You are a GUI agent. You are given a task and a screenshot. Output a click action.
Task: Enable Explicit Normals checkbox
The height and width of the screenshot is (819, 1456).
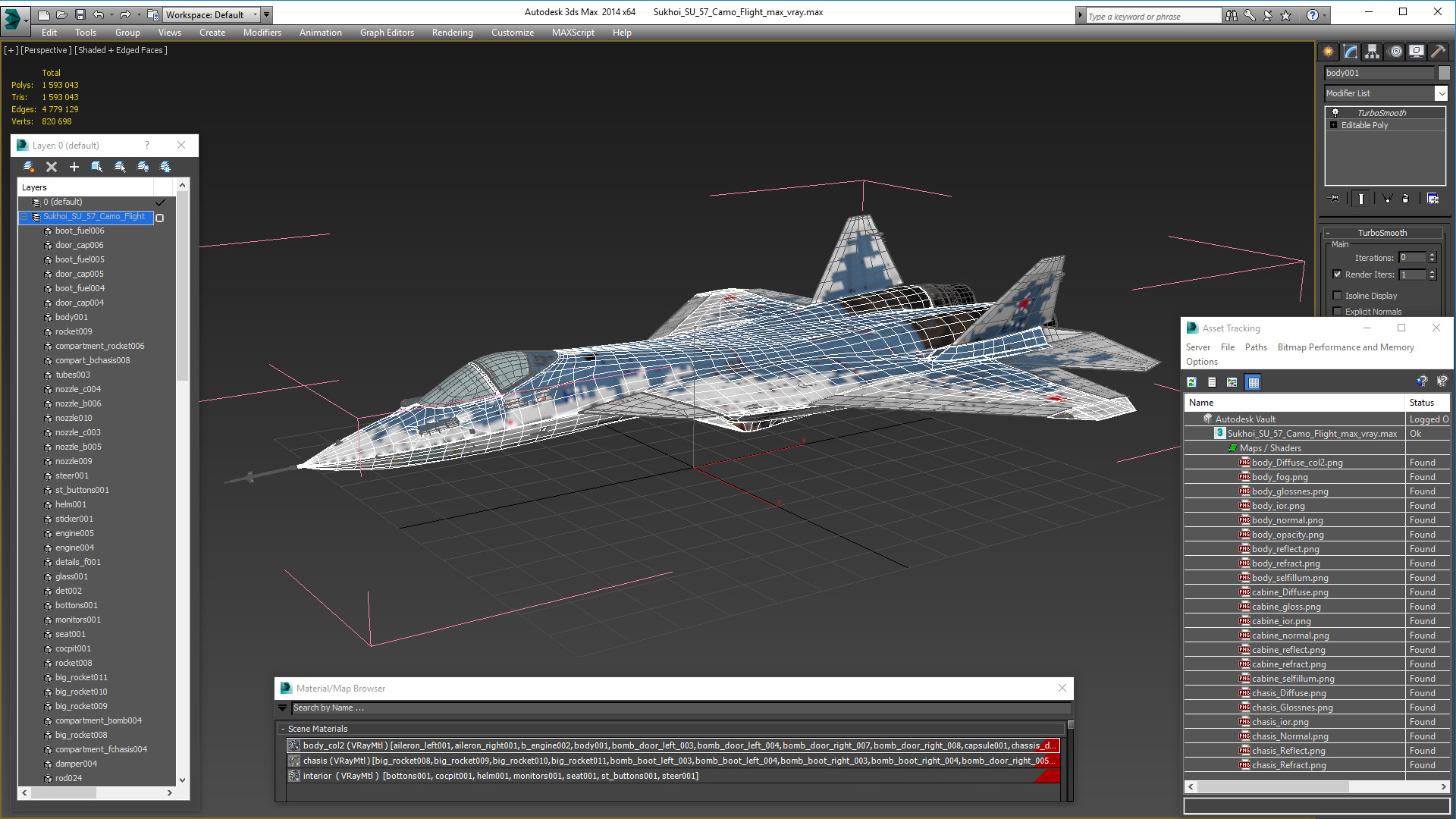1338,312
